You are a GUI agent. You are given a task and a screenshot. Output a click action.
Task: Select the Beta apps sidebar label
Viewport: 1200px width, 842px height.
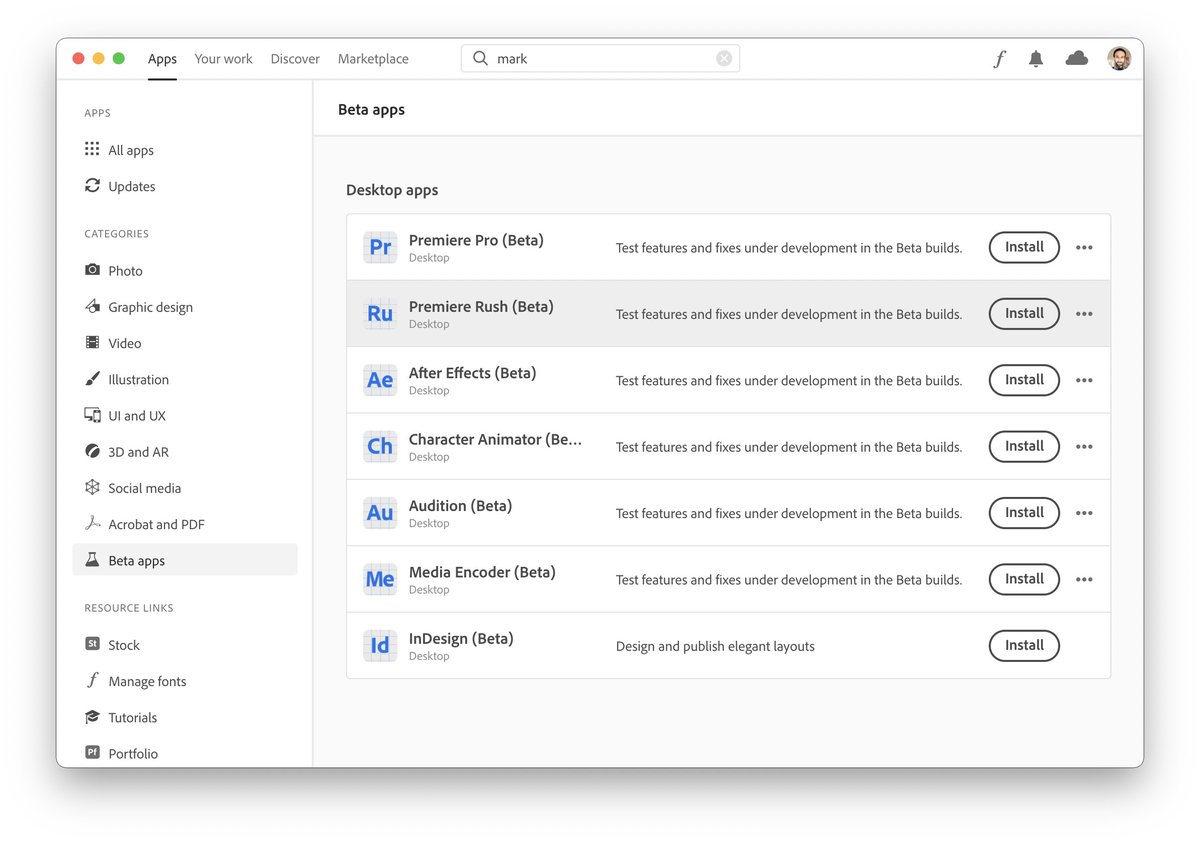pos(136,560)
